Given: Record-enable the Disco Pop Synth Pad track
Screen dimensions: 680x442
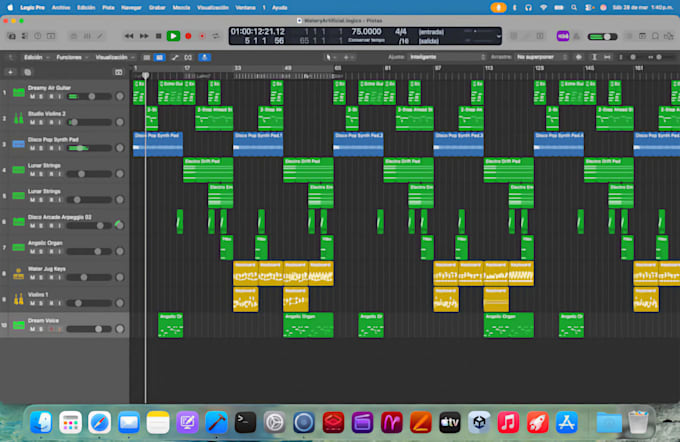Looking at the screenshot, I should 51,148.
